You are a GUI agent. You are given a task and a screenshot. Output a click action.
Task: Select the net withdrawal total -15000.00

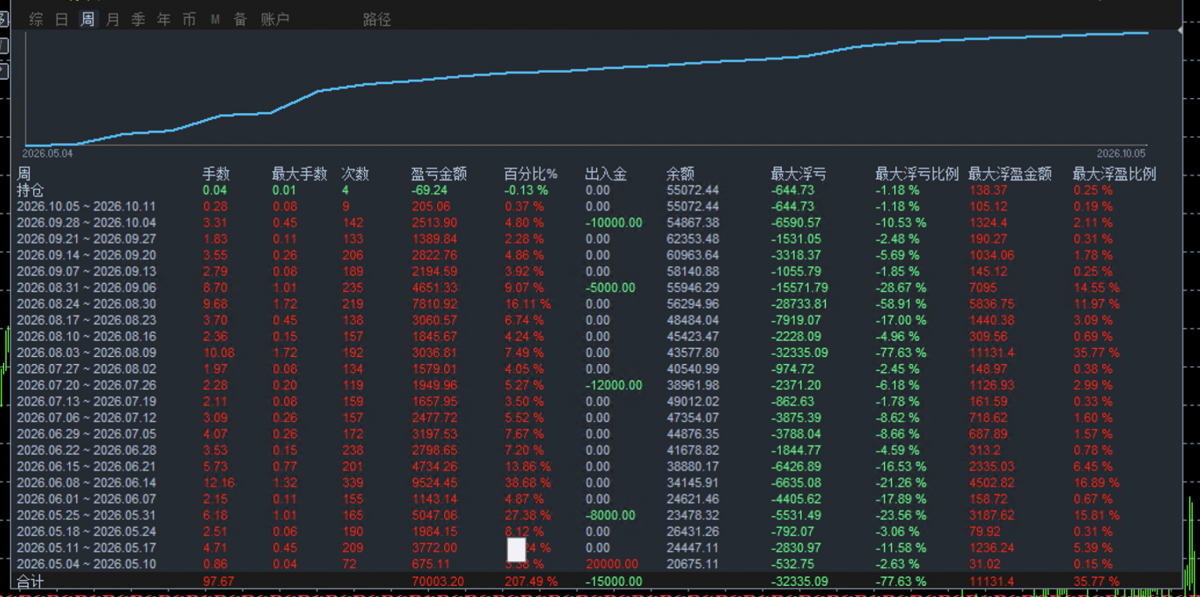click(x=612, y=581)
